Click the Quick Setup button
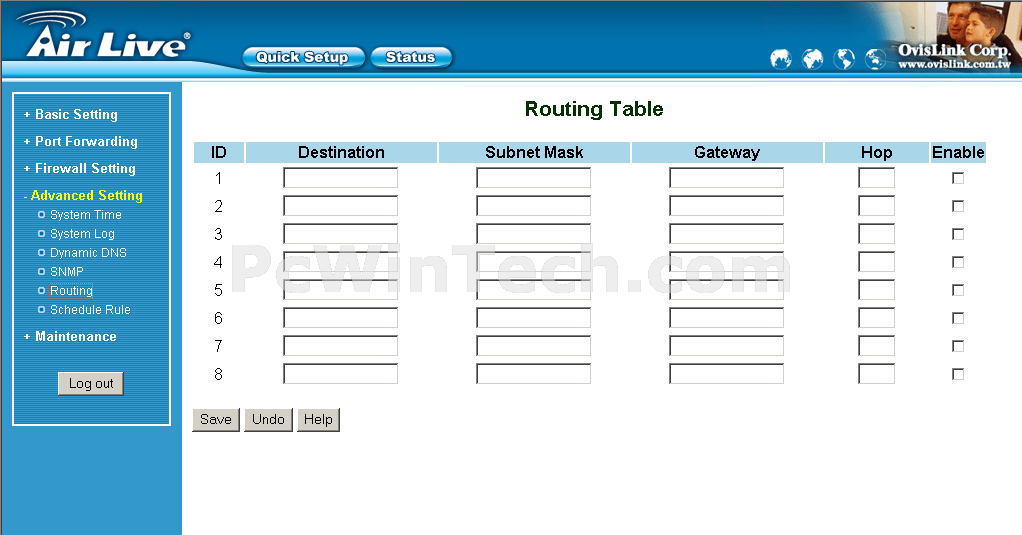 click(x=302, y=57)
